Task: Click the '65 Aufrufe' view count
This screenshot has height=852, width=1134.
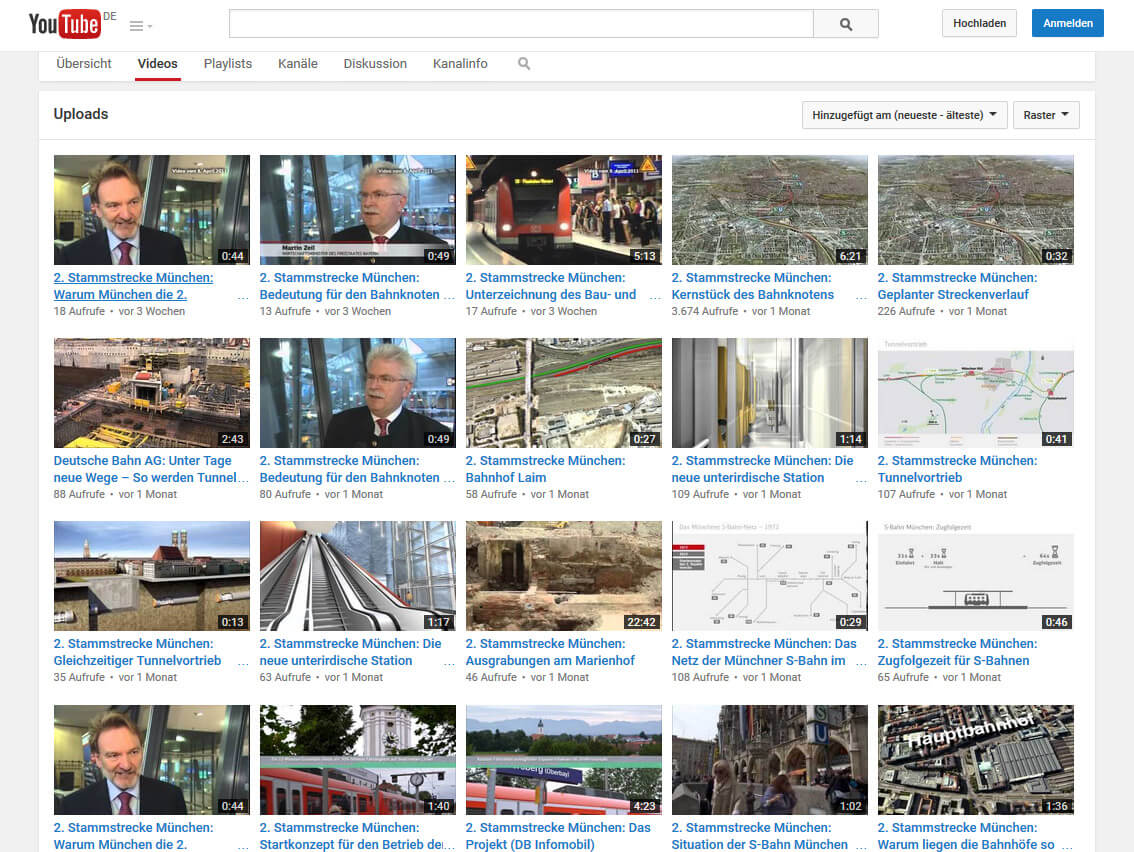Action: [x=903, y=677]
